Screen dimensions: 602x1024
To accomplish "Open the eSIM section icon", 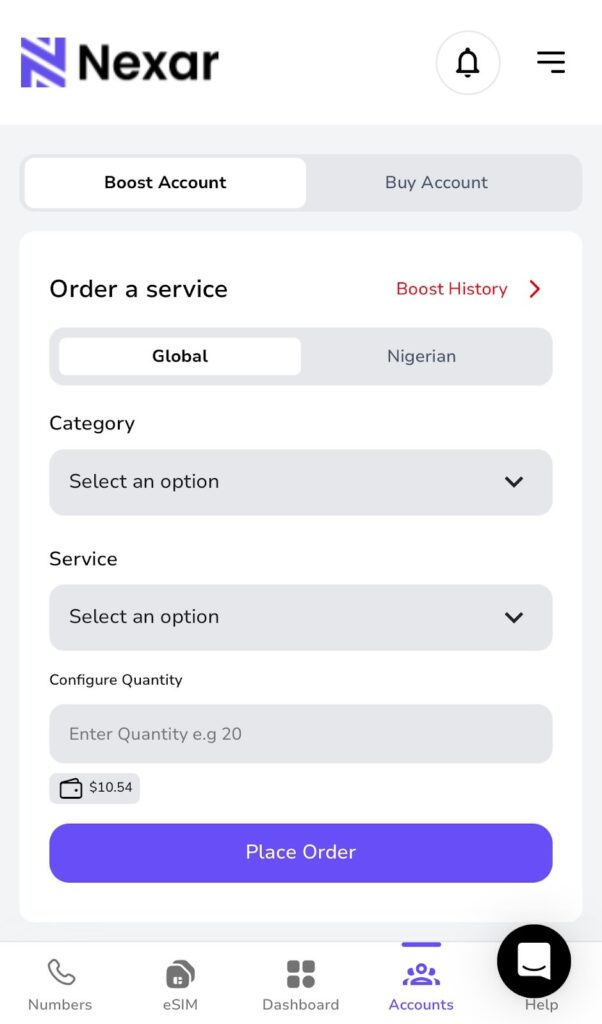I will click(x=180, y=973).
